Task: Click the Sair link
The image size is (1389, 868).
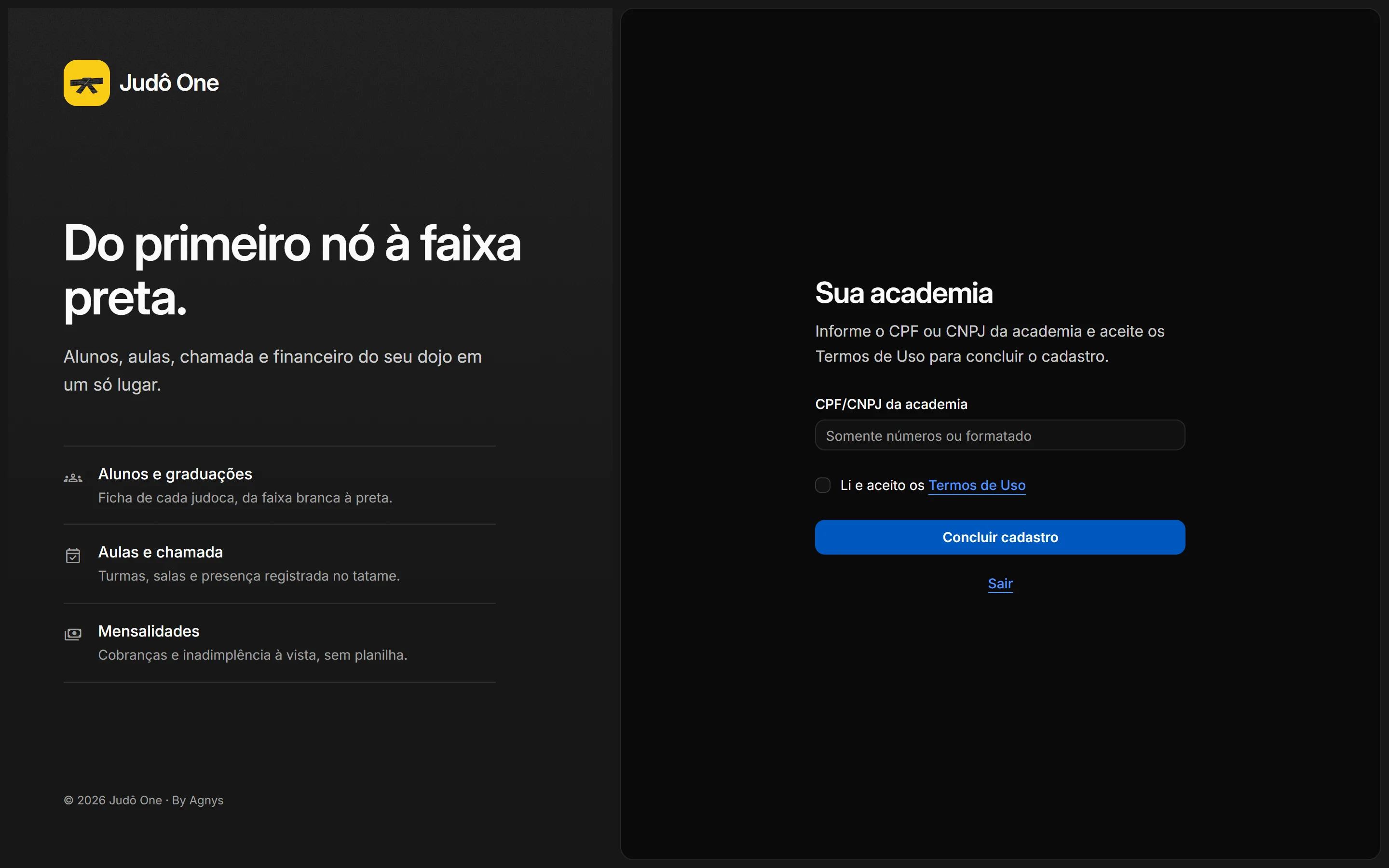Action: [x=1000, y=583]
